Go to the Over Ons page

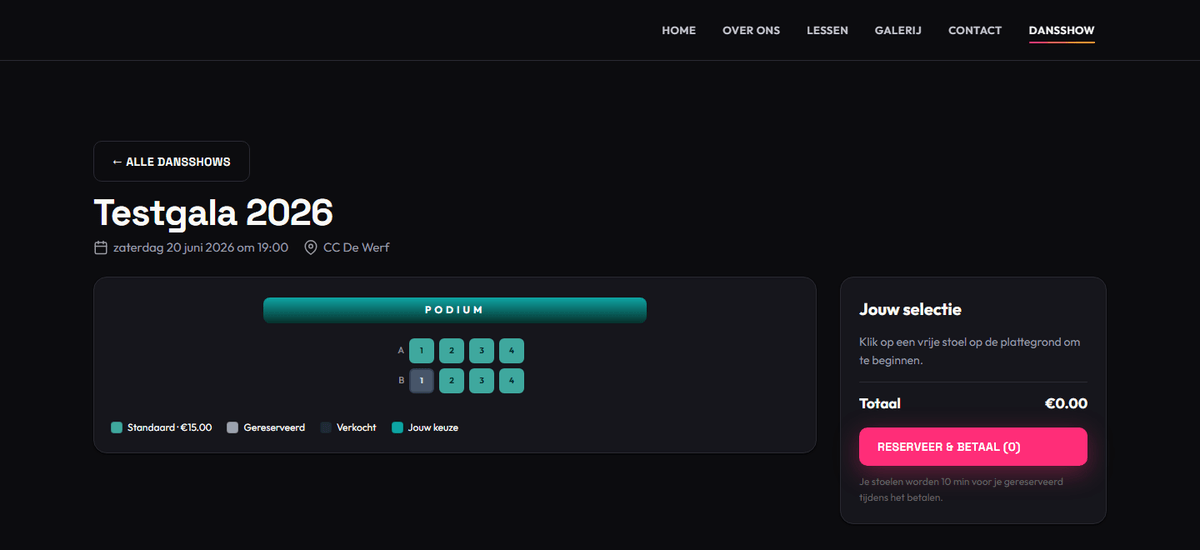(x=751, y=30)
